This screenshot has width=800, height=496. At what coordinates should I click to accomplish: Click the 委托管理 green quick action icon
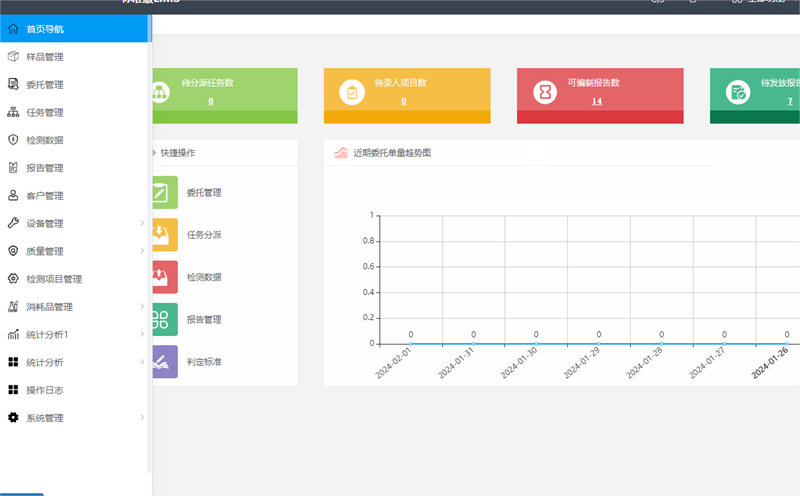(x=164, y=192)
